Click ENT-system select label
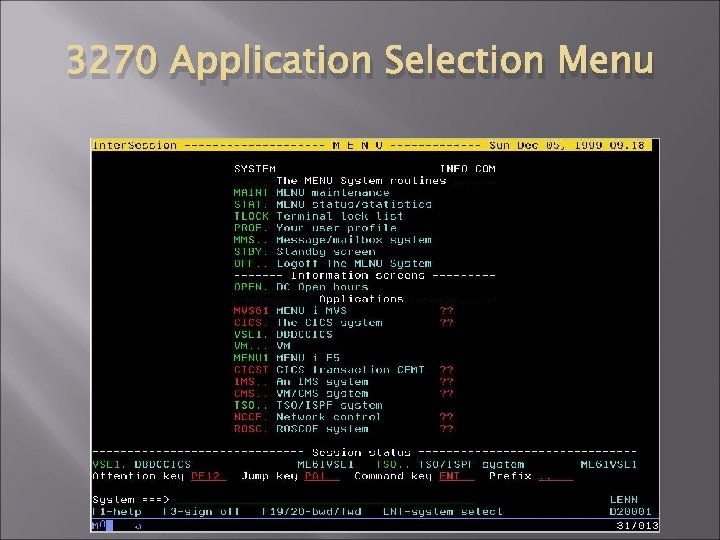The image size is (720, 540). point(443,512)
